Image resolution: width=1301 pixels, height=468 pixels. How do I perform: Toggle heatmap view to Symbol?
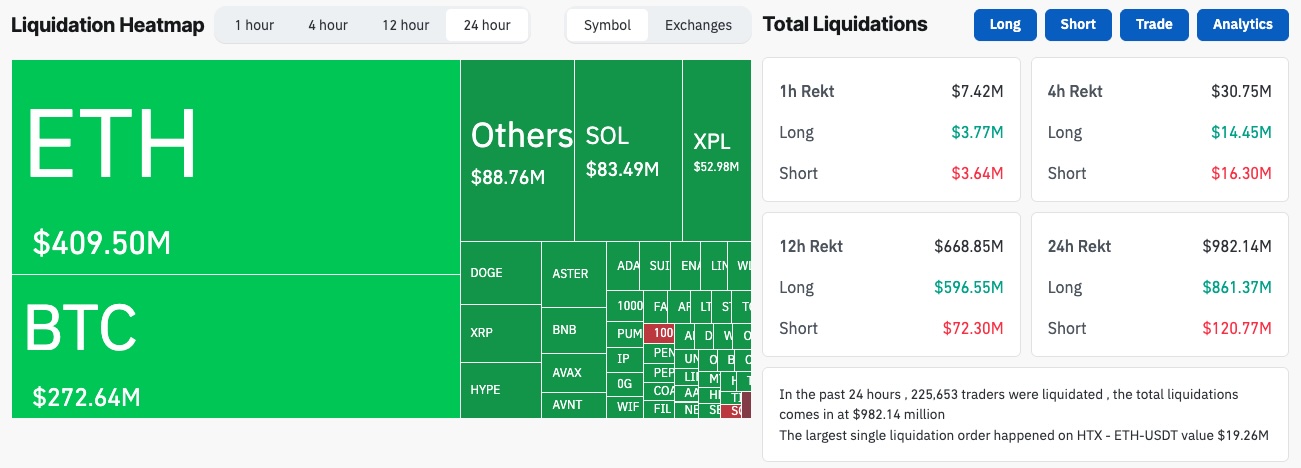(x=607, y=25)
